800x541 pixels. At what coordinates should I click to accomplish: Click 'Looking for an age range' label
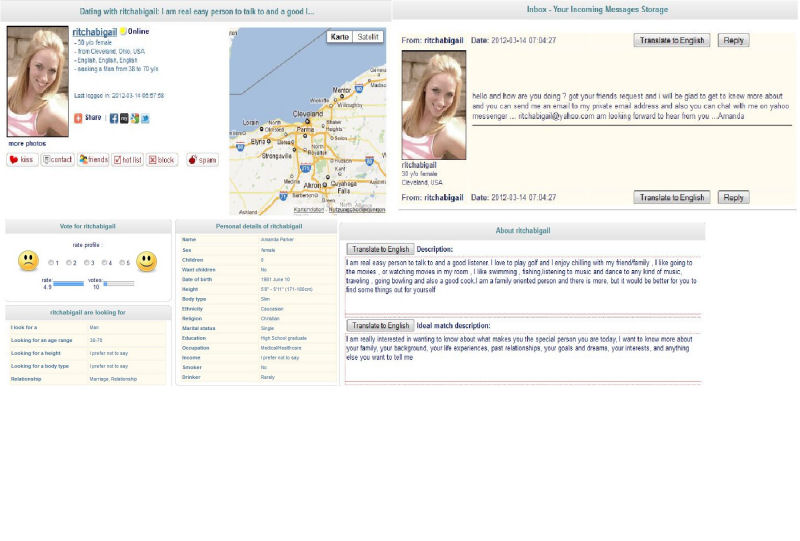[41, 340]
